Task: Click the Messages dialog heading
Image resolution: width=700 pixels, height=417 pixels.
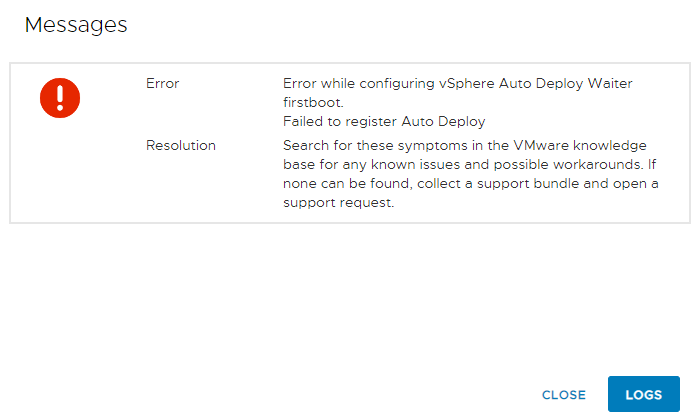Action: click(76, 25)
